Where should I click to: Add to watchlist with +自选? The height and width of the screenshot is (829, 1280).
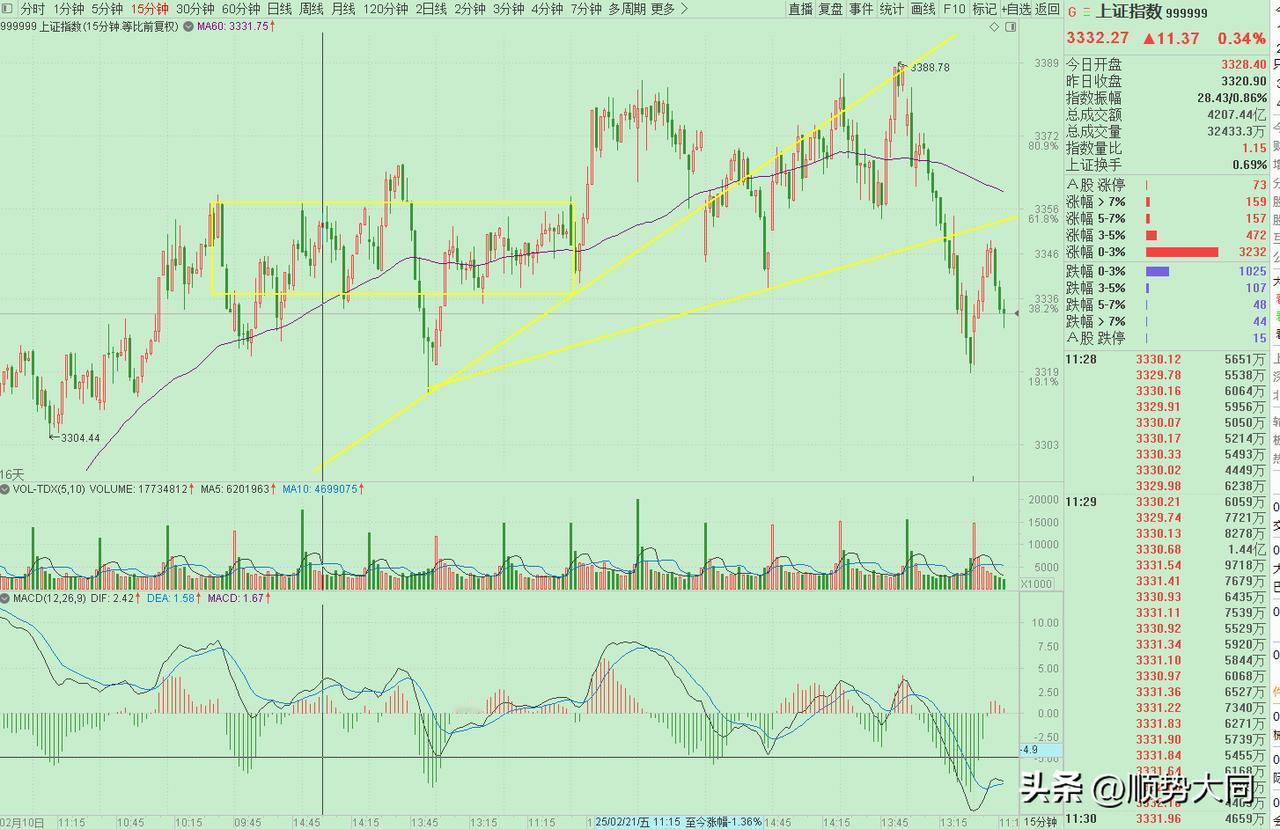[1015, 9]
